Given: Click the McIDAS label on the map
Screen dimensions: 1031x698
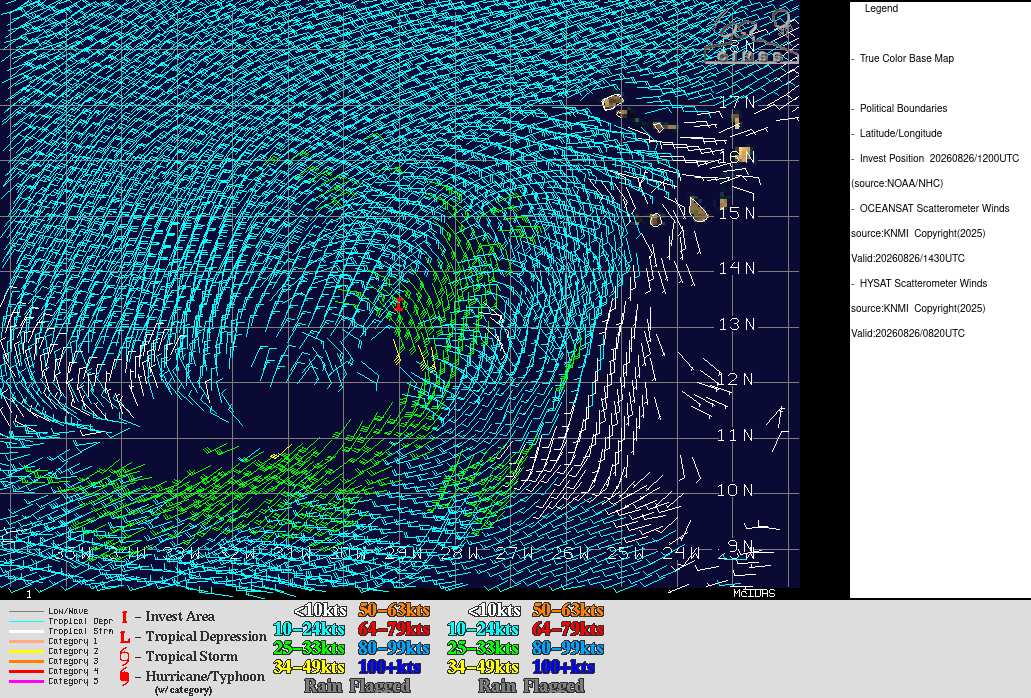Looking at the screenshot, I should point(754,593).
